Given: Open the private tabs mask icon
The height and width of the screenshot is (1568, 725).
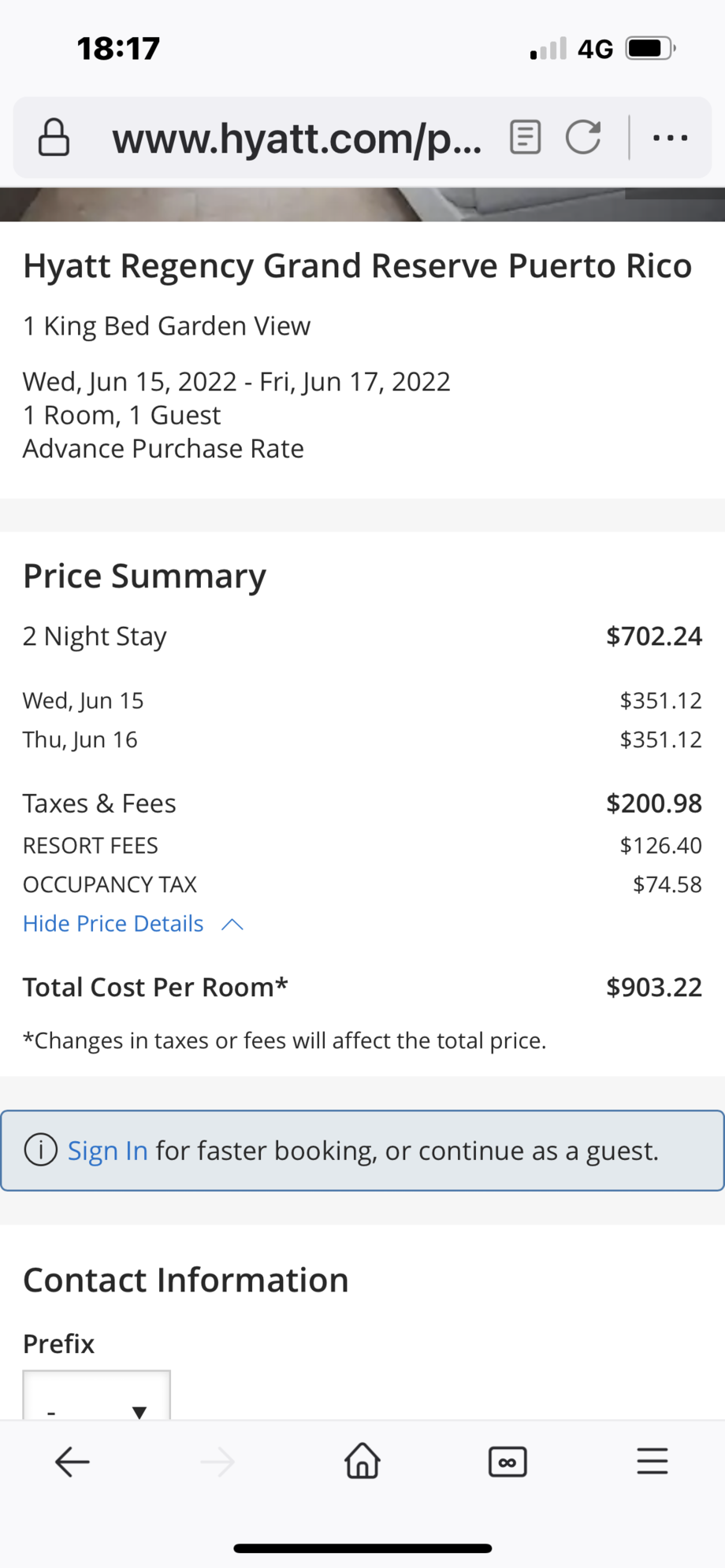Looking at the screenshot, I should (x=507, y=1462).
